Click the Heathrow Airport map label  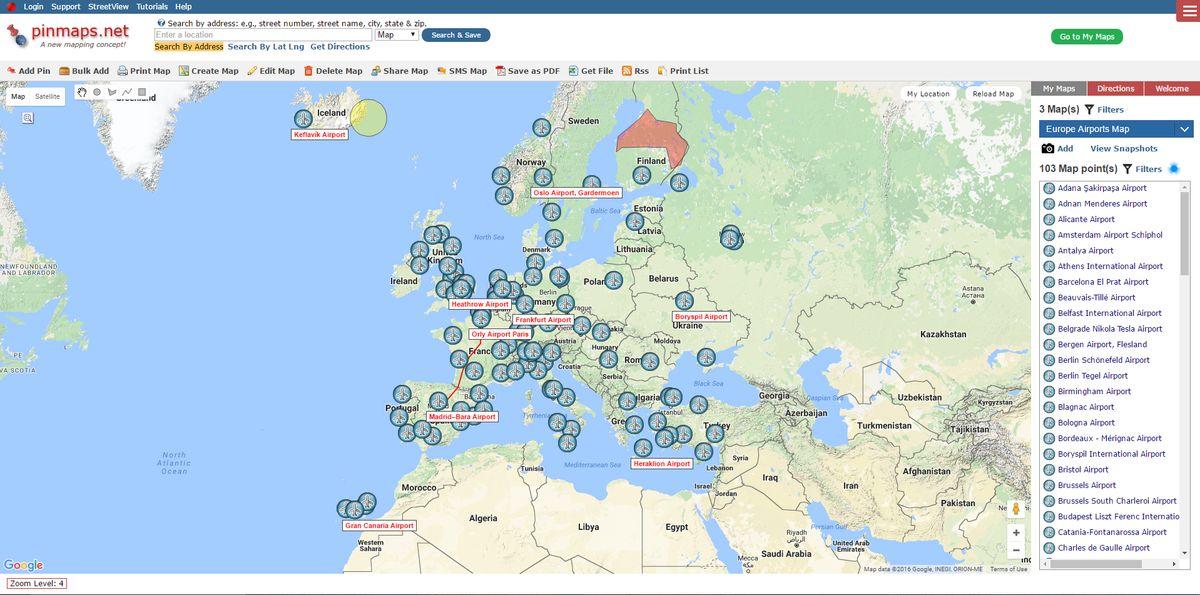(x=480, y=304)
